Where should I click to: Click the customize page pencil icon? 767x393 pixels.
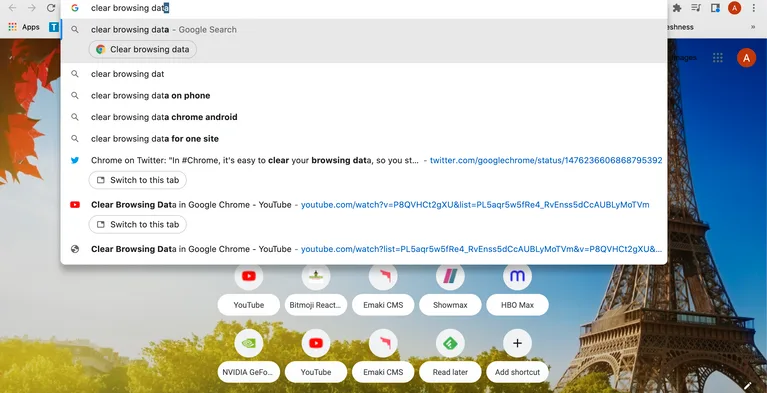pyautogui.click(x=747, y=386)
